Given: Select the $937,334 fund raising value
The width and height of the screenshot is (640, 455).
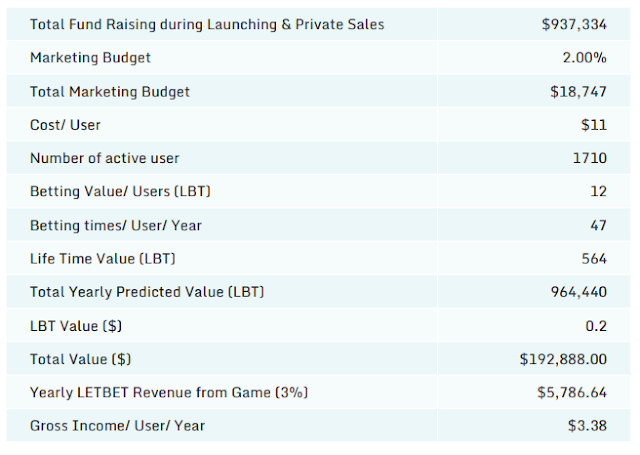Looking at the screenshot, I should (x=574, y=24).
